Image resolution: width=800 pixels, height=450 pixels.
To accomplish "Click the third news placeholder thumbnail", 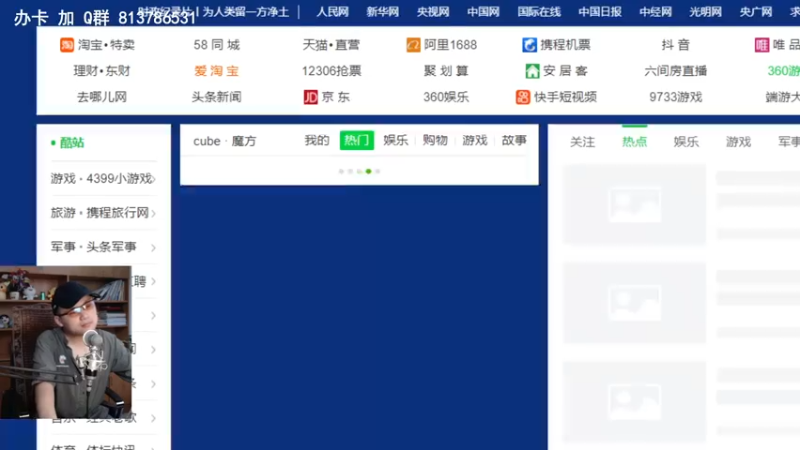I will (635, 402).
